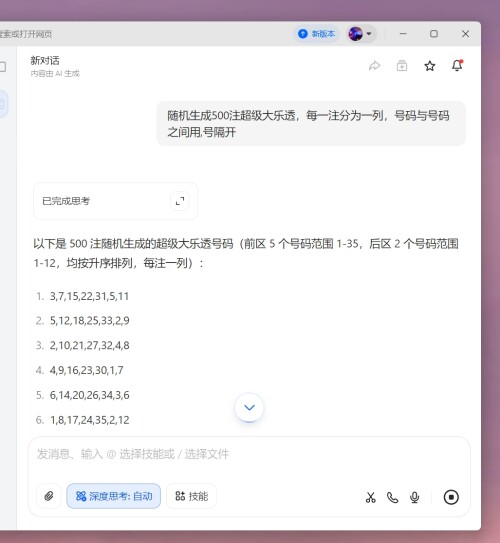Viewport: 500px width, 543px height.
Task: Expand the 已完成思考 thinking panel
Action: [180, 201]
